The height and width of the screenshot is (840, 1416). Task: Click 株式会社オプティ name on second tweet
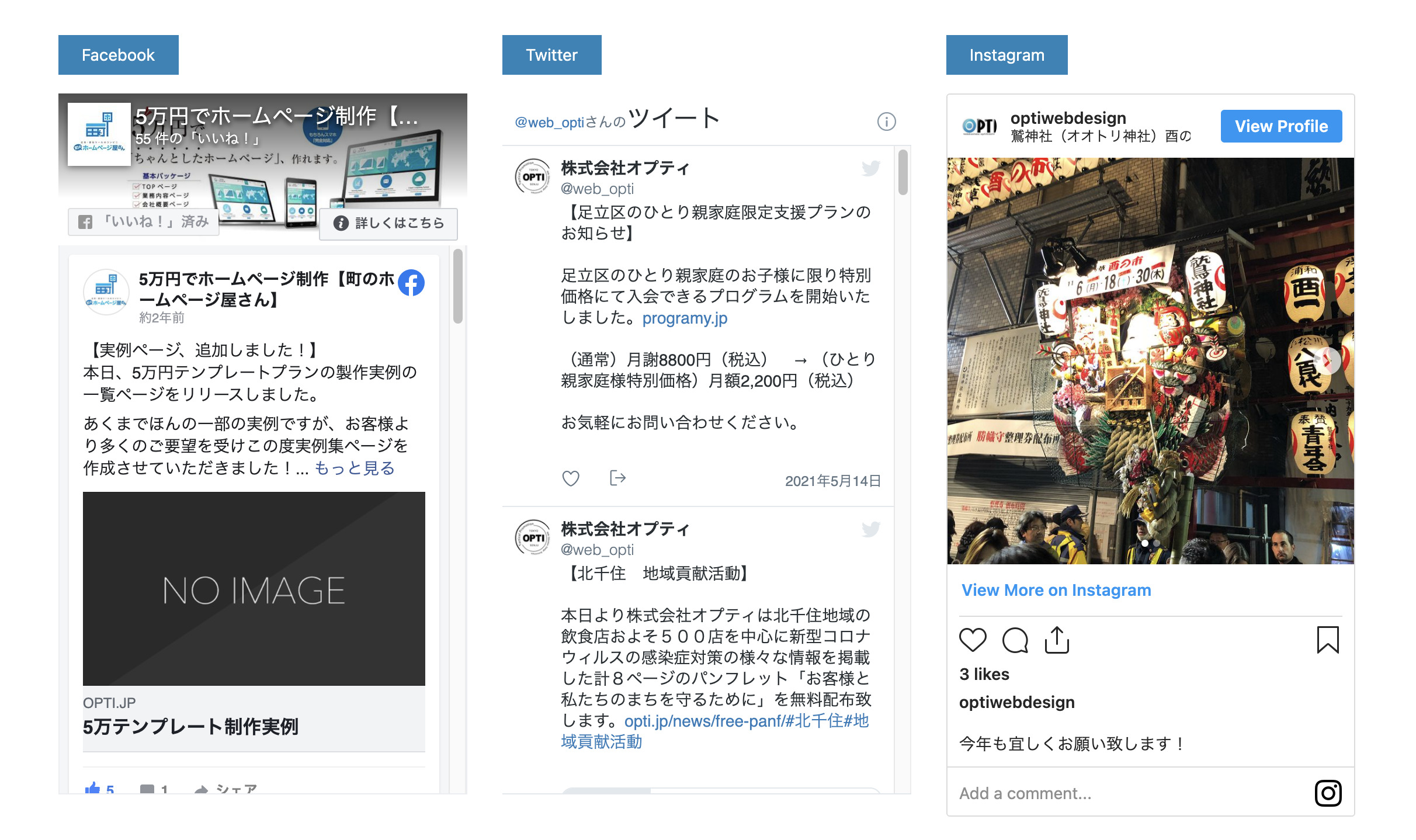pyautogui.click(x=625, y=529)
